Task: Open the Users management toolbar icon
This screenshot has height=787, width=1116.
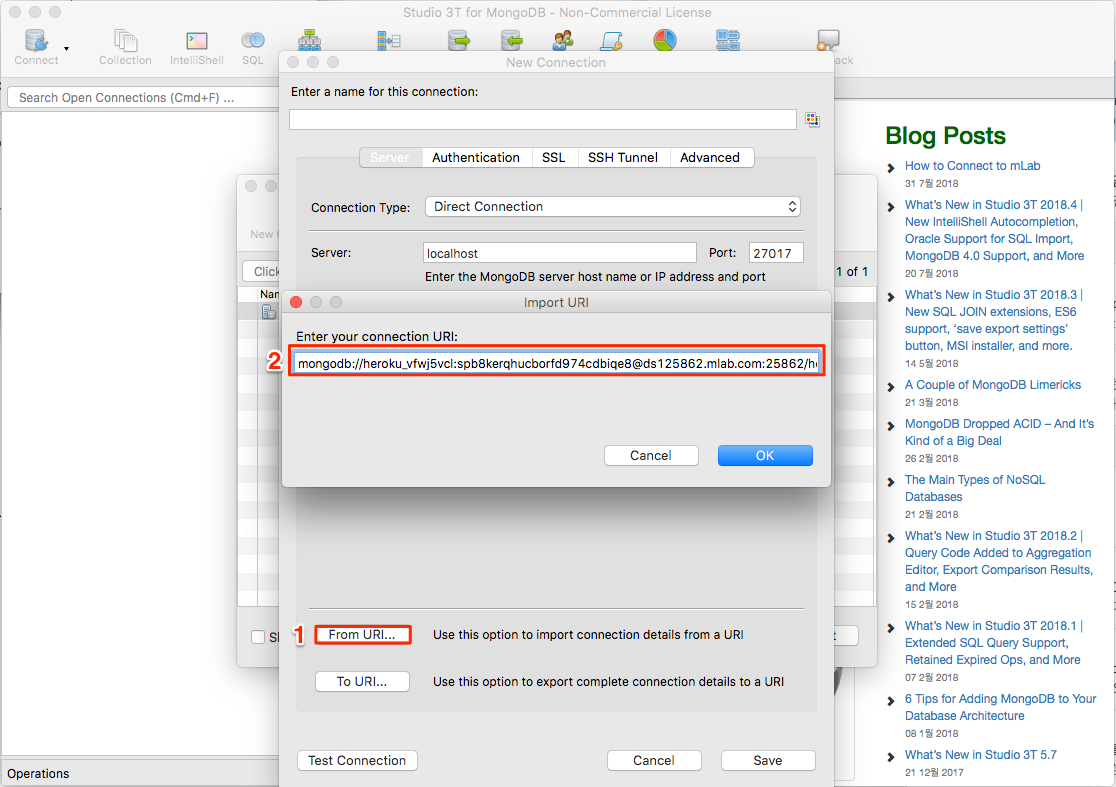Action: pyautogui.click(x=562, y=38)
